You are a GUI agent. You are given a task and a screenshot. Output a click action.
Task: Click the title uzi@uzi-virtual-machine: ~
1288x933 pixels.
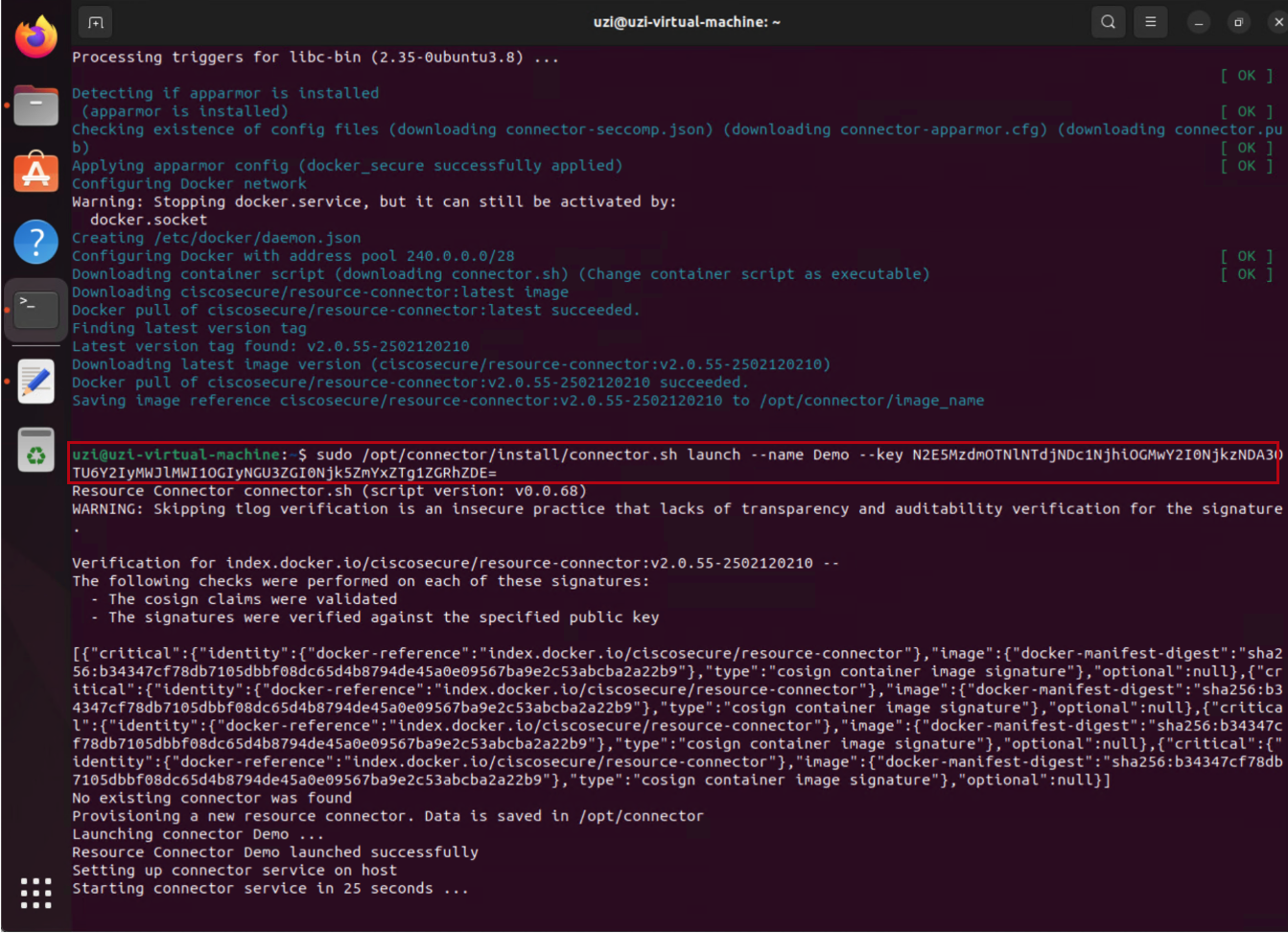687,22
